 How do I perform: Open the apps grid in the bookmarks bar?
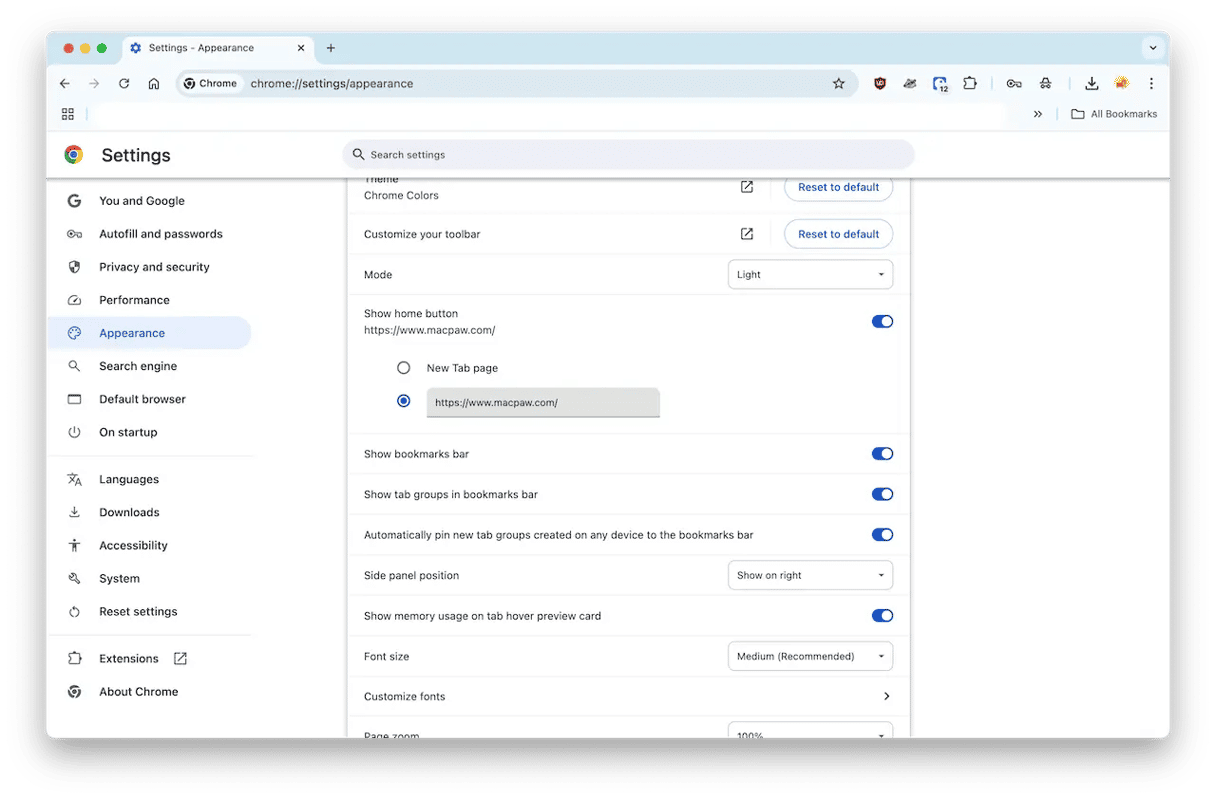[x=68, y=114]
